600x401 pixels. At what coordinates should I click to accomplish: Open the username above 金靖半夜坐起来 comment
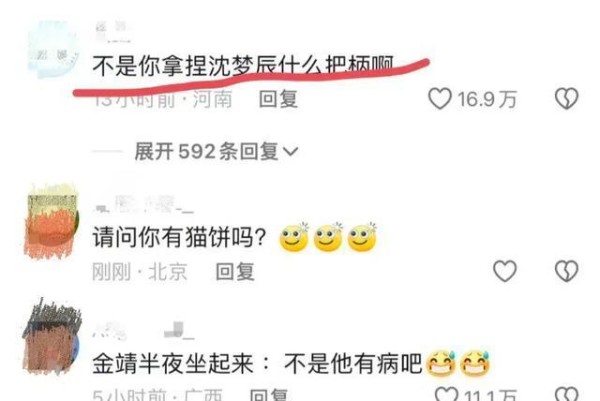tap(144, 331)
